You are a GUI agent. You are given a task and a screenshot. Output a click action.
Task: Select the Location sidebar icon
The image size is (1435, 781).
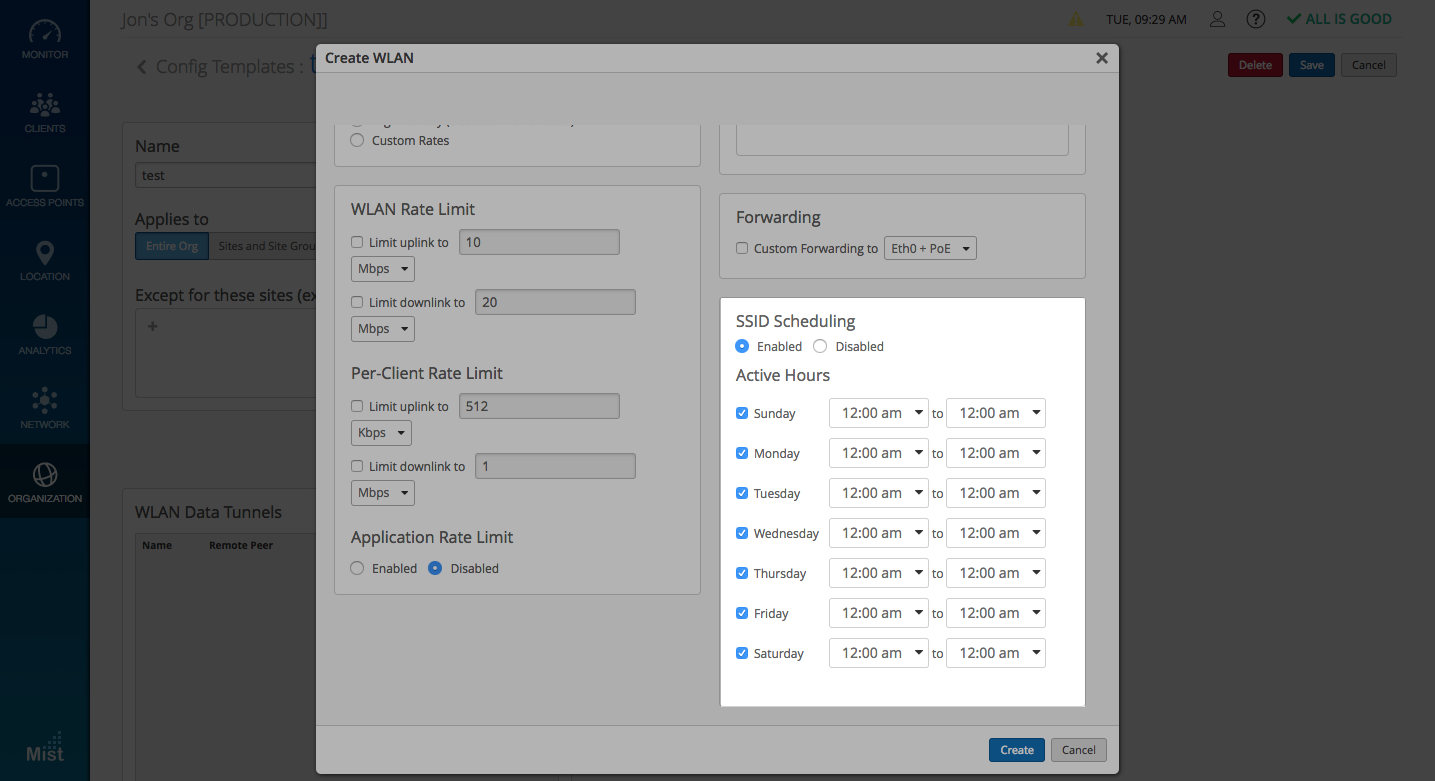[x=44, y=261]
